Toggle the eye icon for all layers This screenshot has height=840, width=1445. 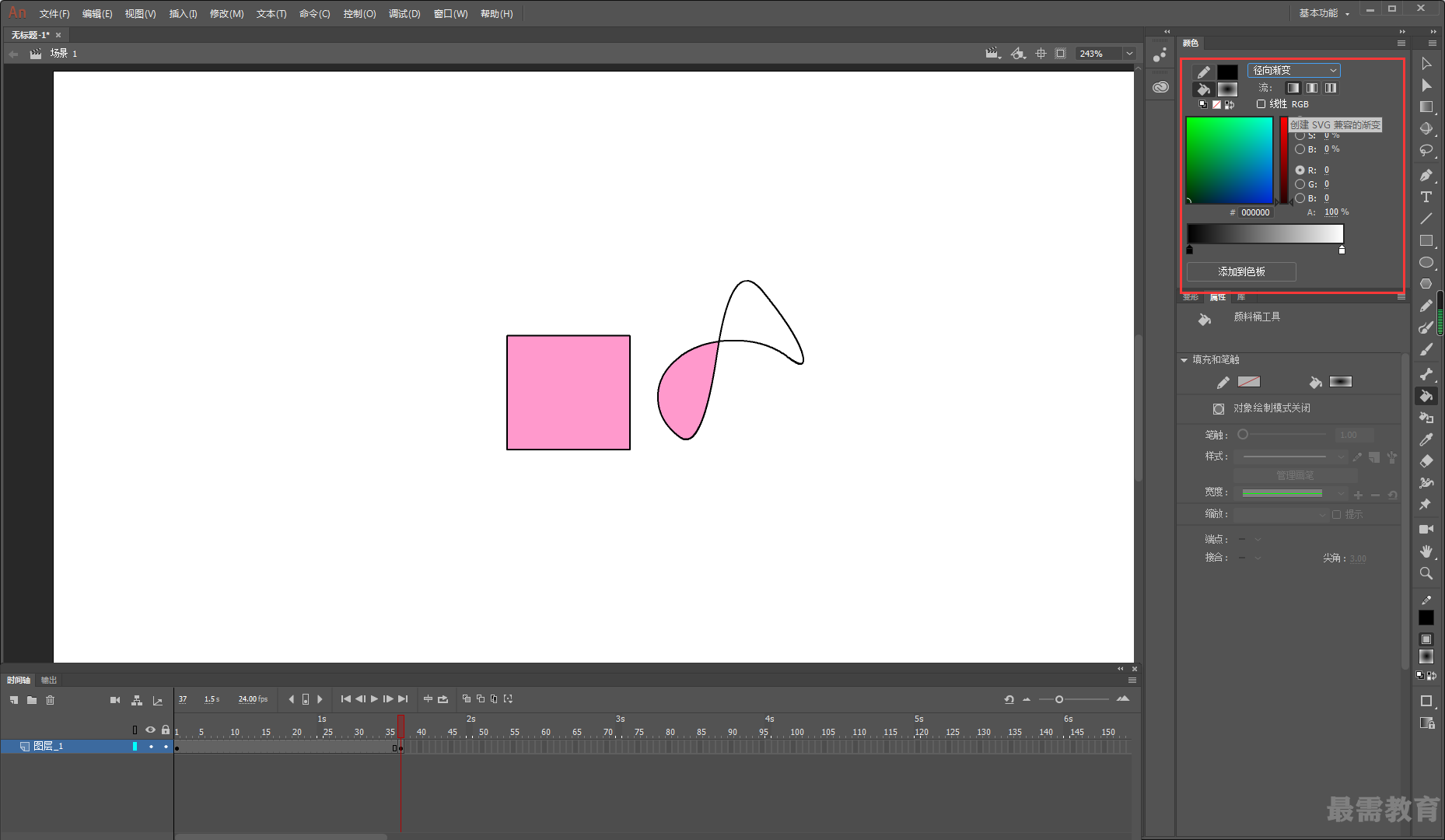point(150,730)
